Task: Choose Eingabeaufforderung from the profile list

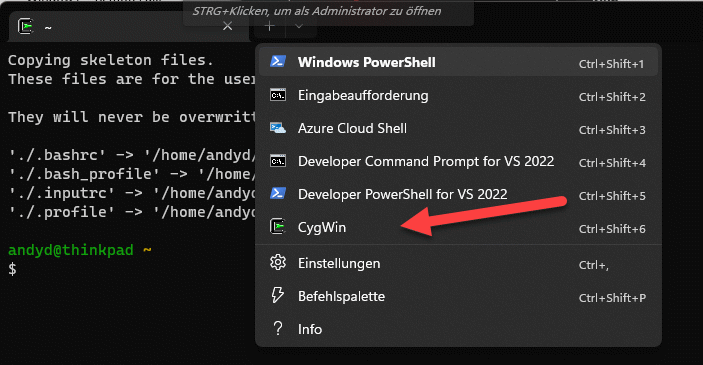Action: coord(458,96)
